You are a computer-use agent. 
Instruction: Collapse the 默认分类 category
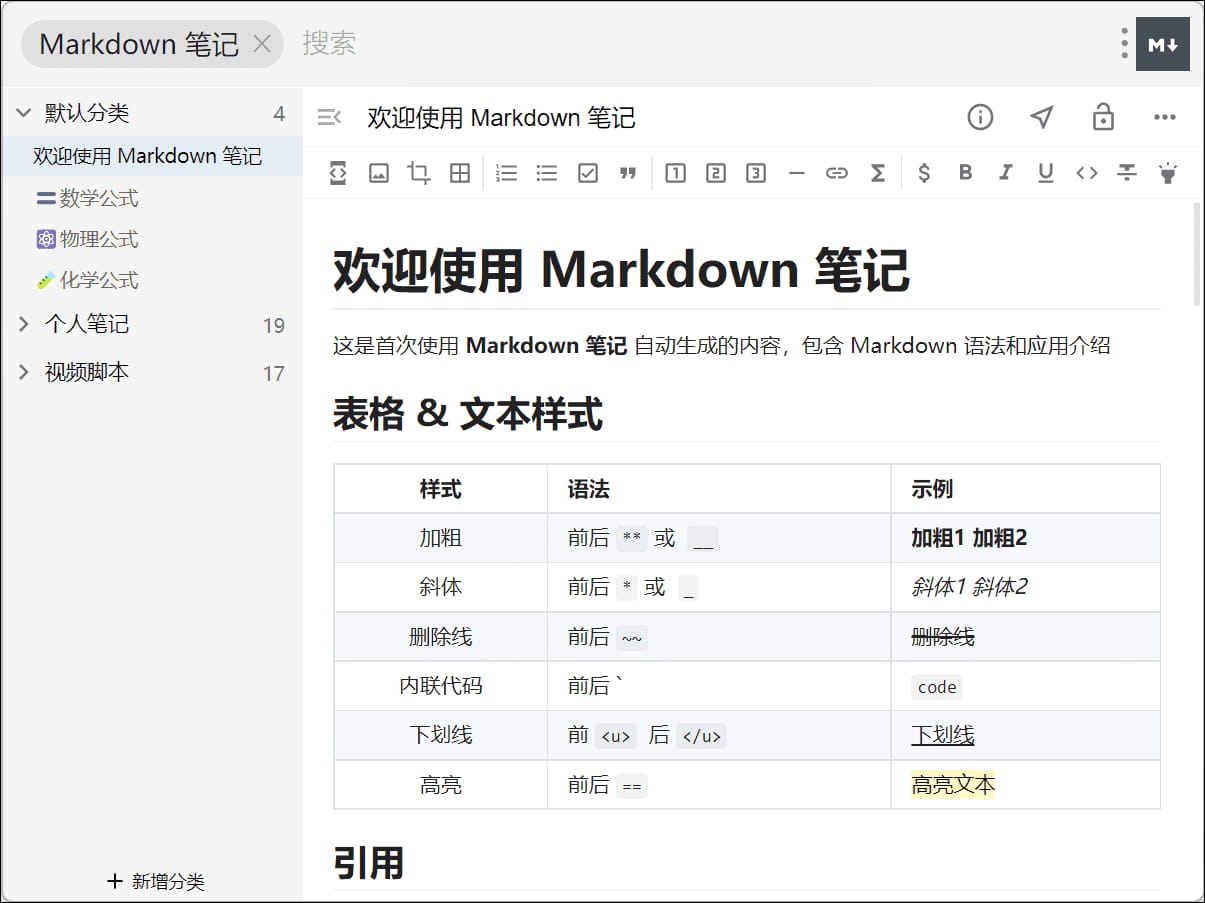pyautogui.click(x=24, y=113)
